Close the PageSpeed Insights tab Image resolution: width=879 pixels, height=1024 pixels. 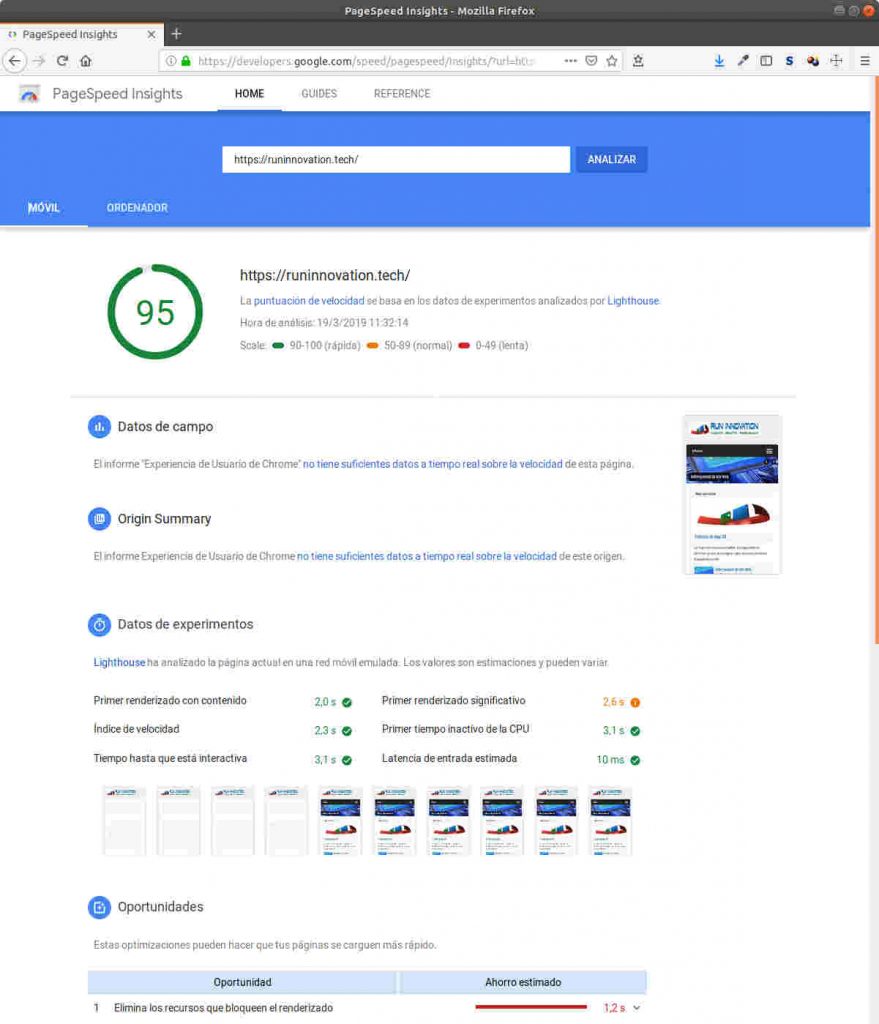pos(152,34)
